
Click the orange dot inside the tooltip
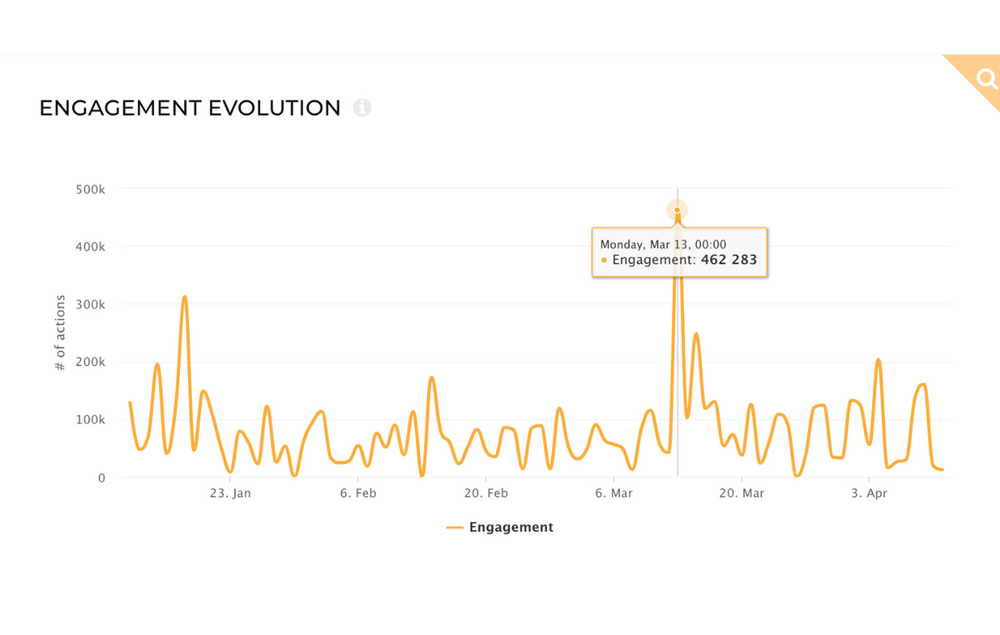(x=604, y=258)
